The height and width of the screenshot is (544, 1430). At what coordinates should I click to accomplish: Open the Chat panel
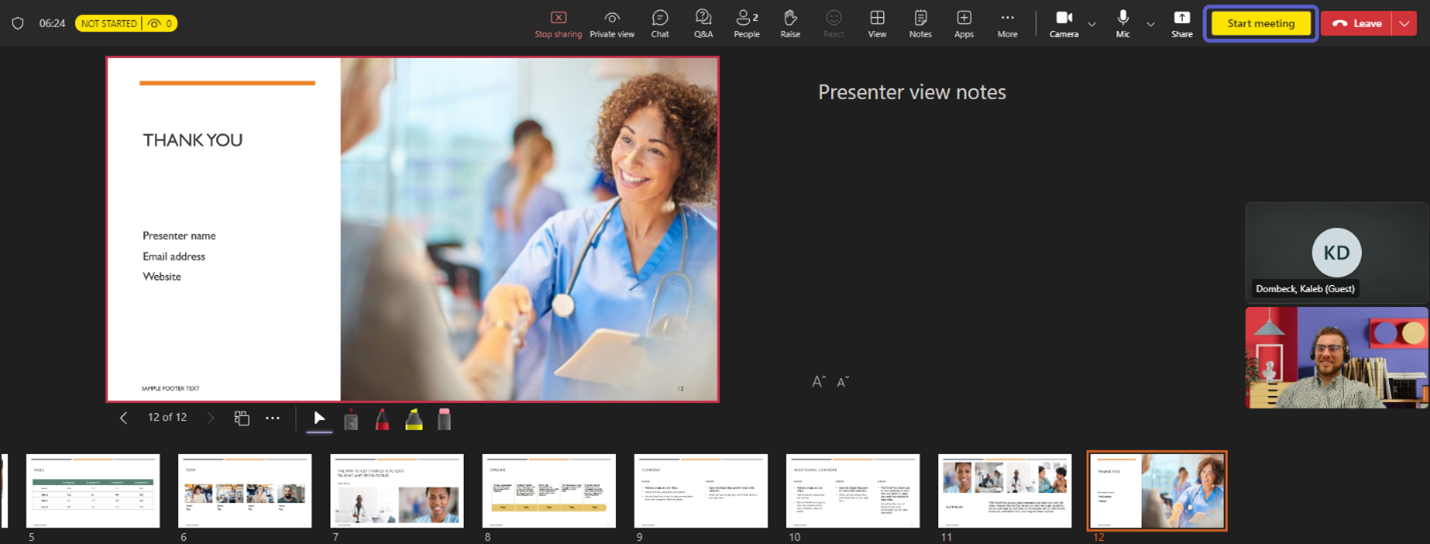point(660,24)
